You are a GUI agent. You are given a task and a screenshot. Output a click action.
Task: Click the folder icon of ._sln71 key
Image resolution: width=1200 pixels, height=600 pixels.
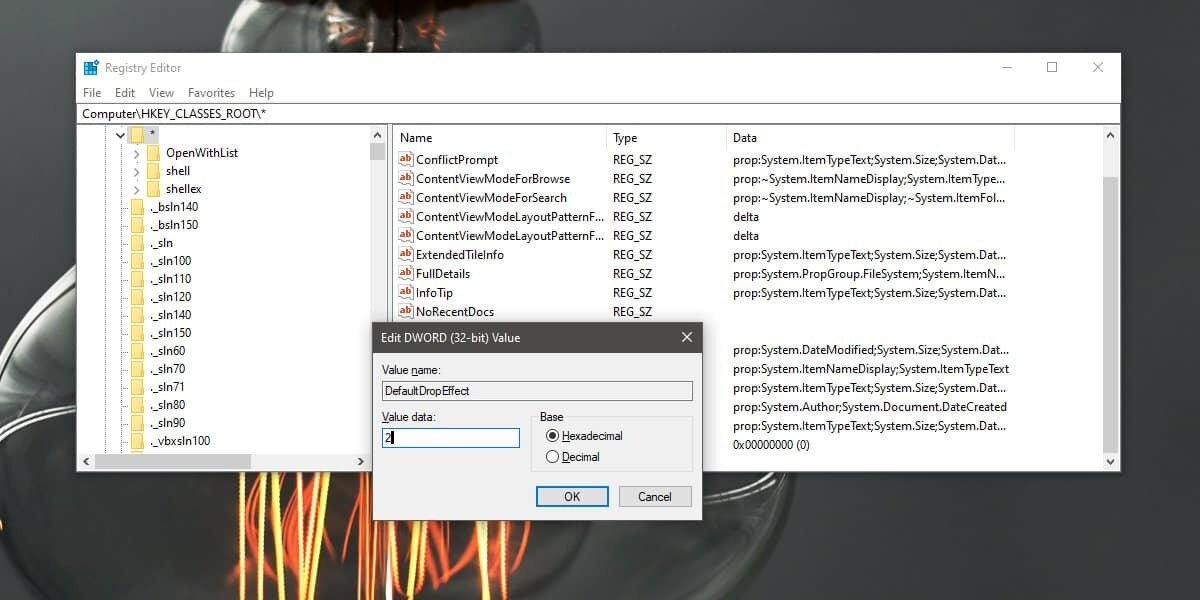coord(137,387)
